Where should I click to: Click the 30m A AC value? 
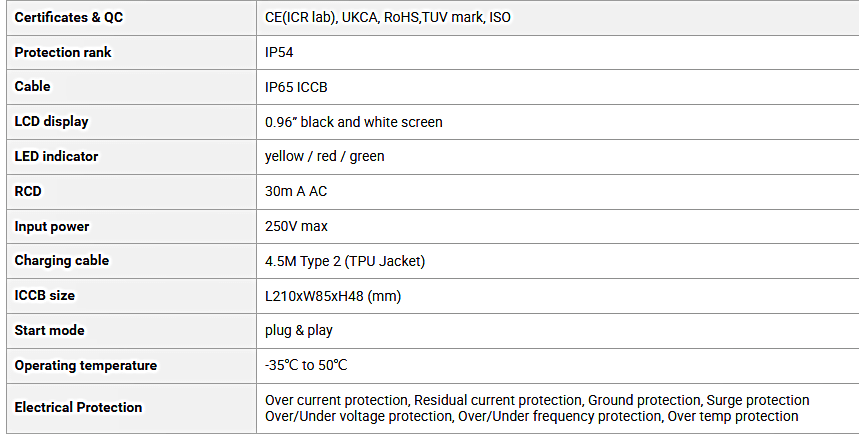[x=296, y=192]
